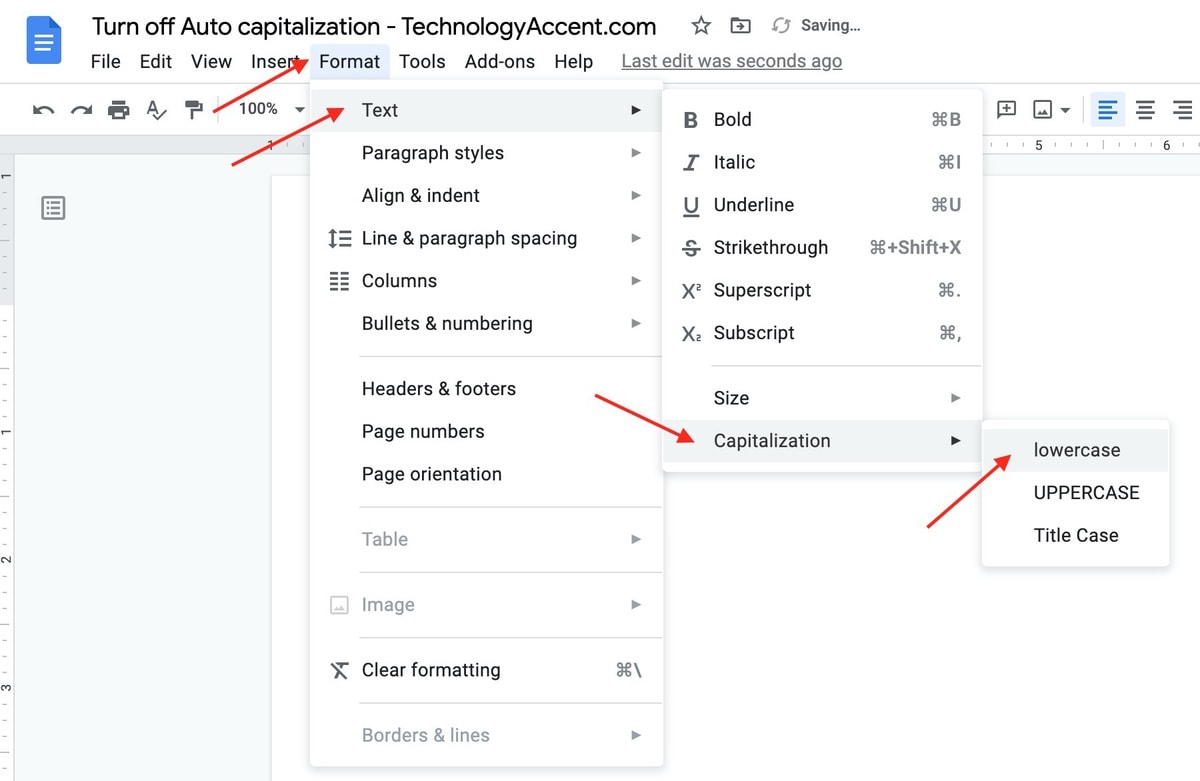Open the zoom percentage dropdown
Image resolution: width=1200 pixels, height=781 pixels.
[266, 109]
